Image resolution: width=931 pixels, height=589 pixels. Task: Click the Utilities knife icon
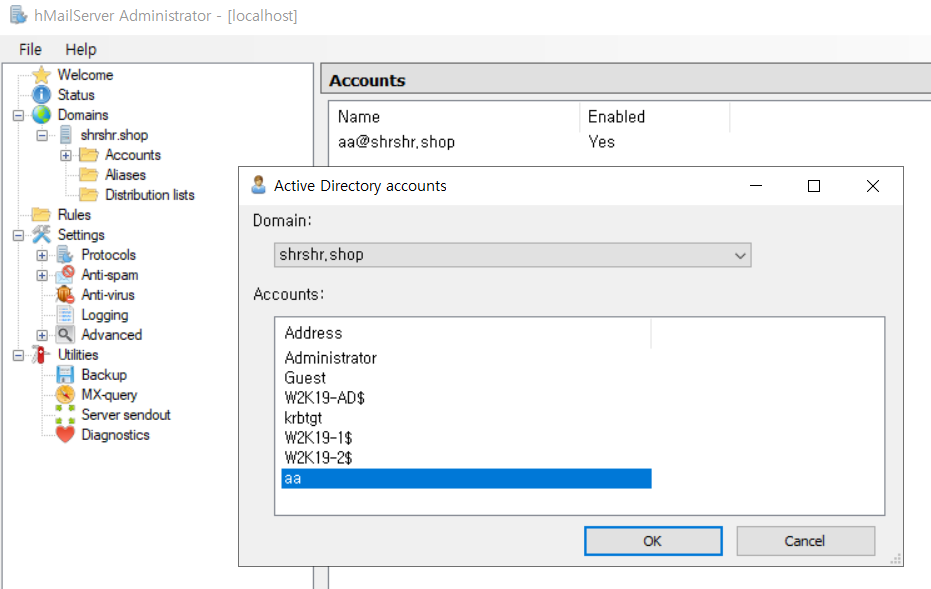pyautogui.click(x=41, y=354)
